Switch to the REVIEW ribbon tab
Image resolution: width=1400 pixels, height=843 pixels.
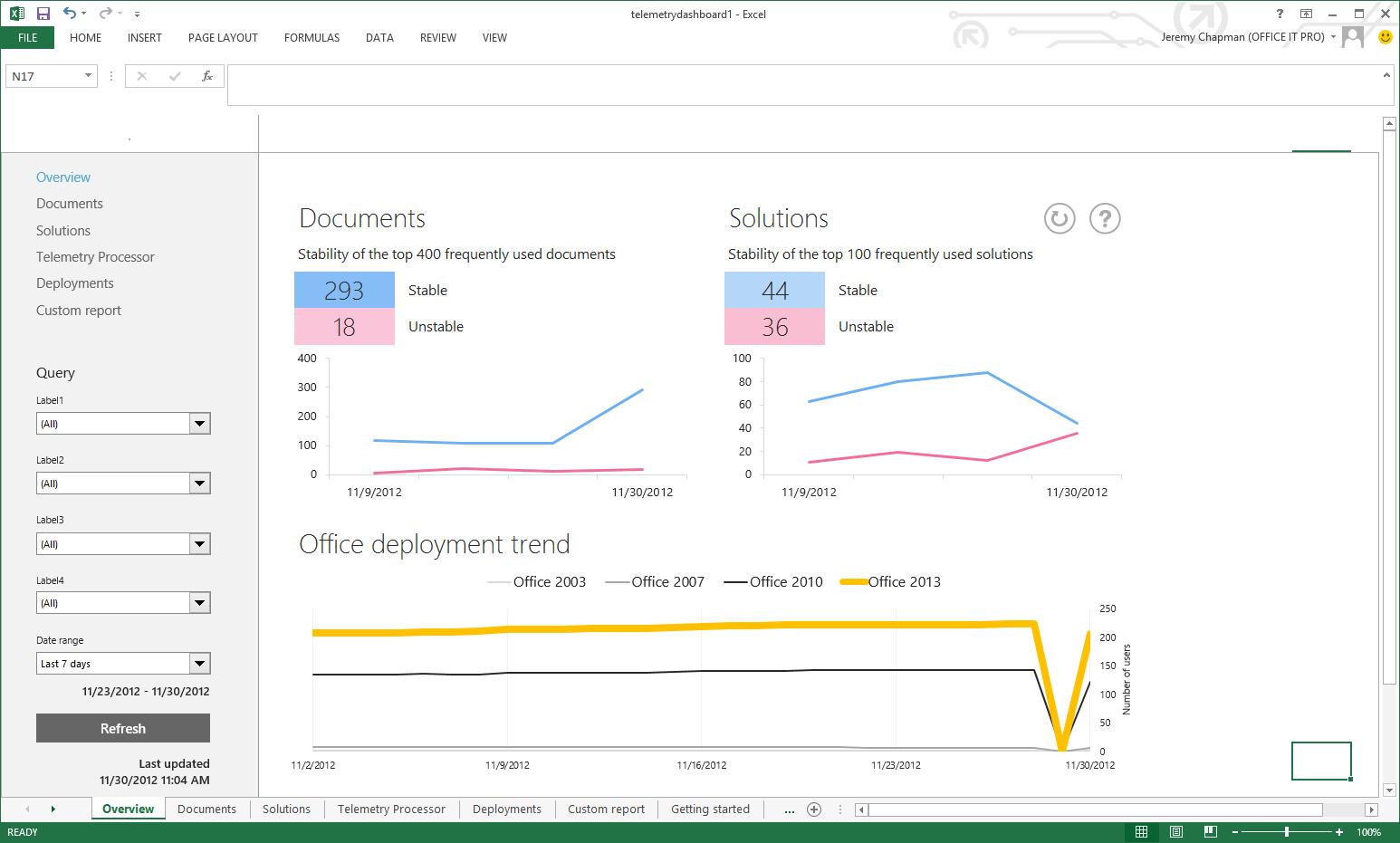[438, 37]
